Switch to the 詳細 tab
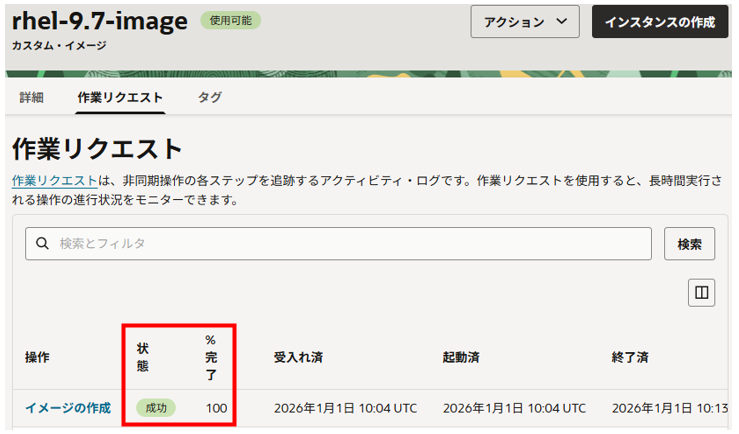This screenshot has width=739, height=434. pos(32,97)
